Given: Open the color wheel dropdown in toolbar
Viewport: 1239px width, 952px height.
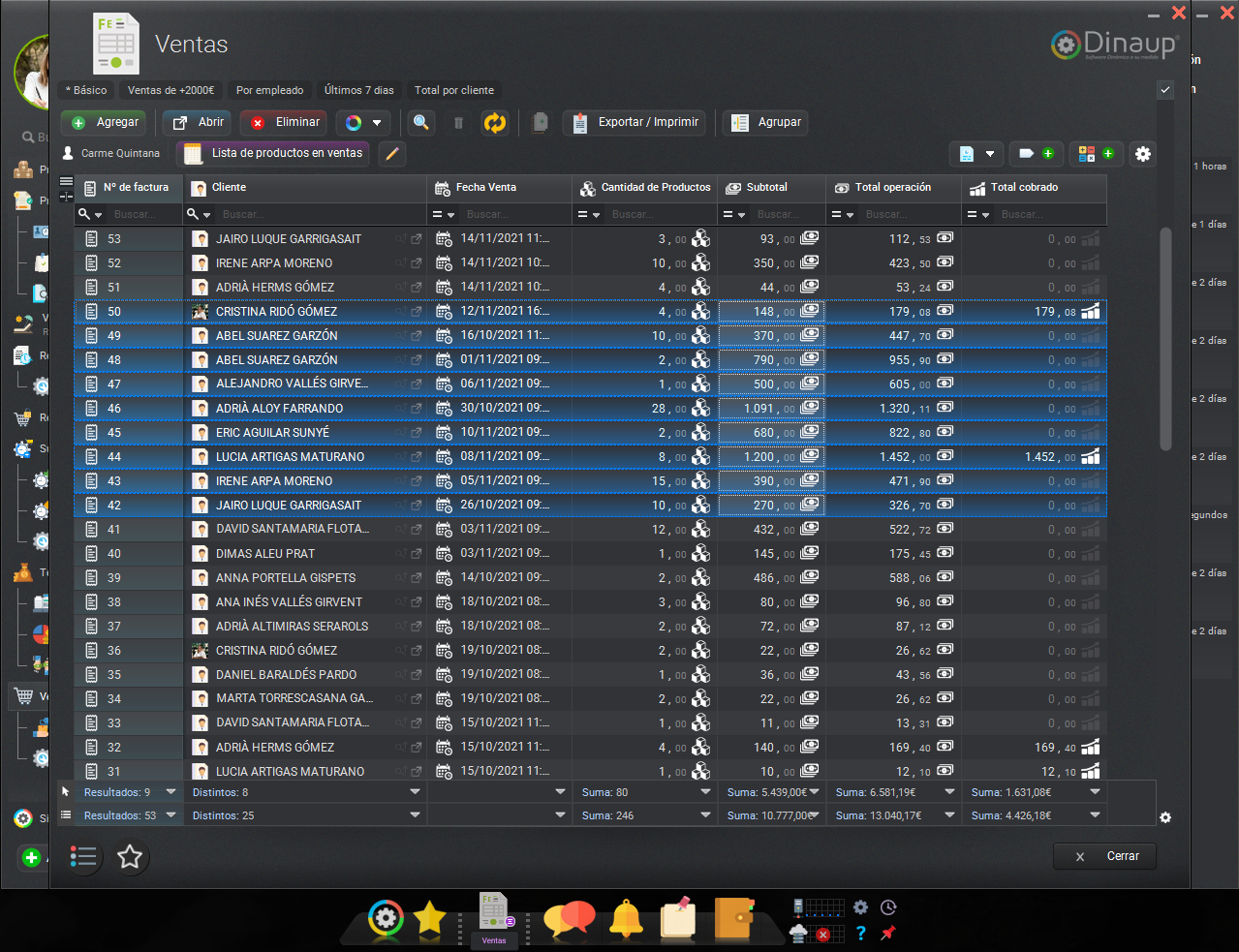Looking at the screenshot, I should tap(363, 123).
